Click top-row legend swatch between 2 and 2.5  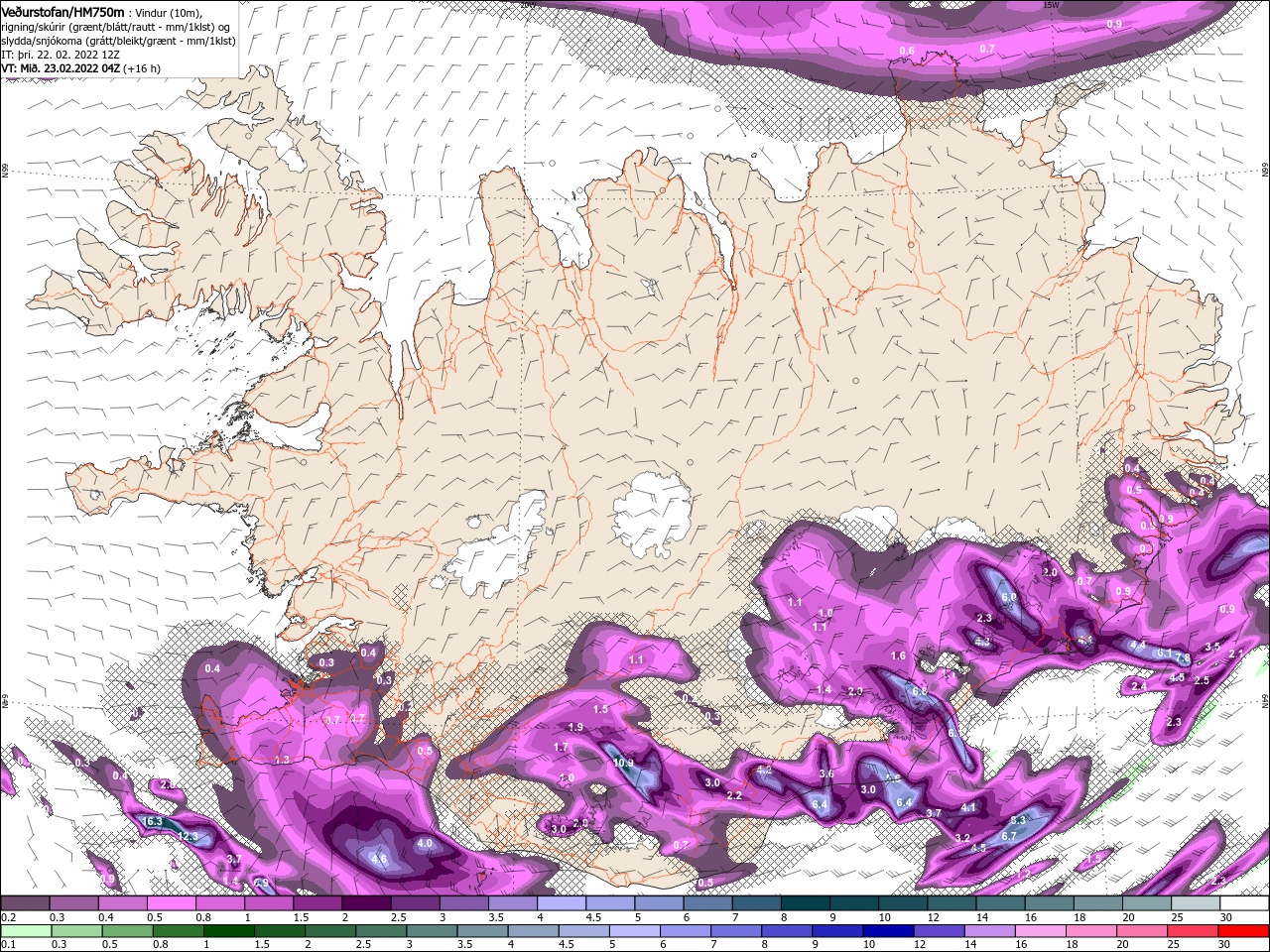pyautogui.click(x=366, y=903)
